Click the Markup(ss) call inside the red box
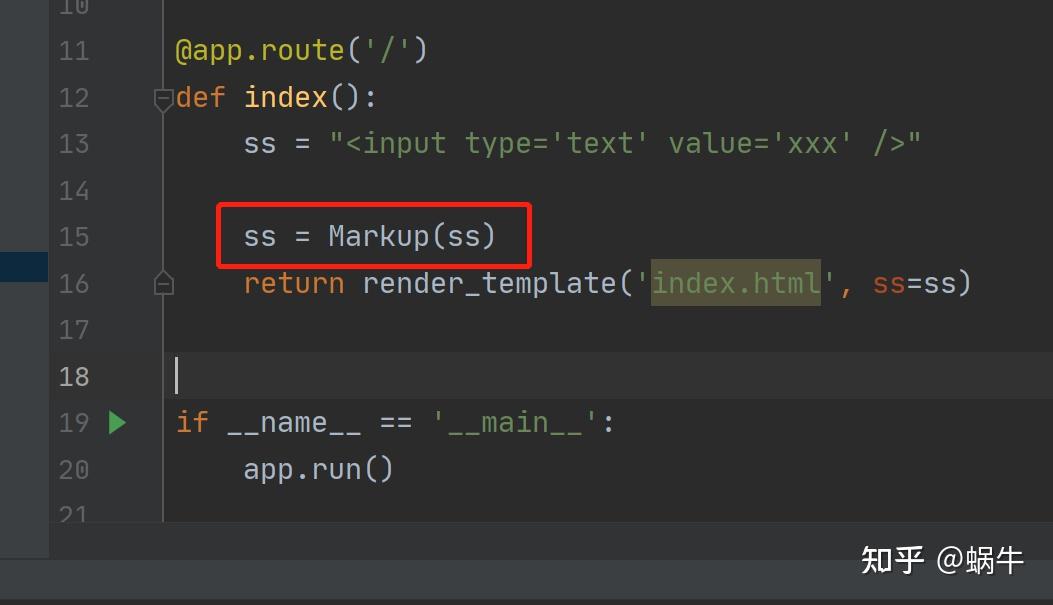Viewport: 1053px width, 605px height. pos(410,236)
